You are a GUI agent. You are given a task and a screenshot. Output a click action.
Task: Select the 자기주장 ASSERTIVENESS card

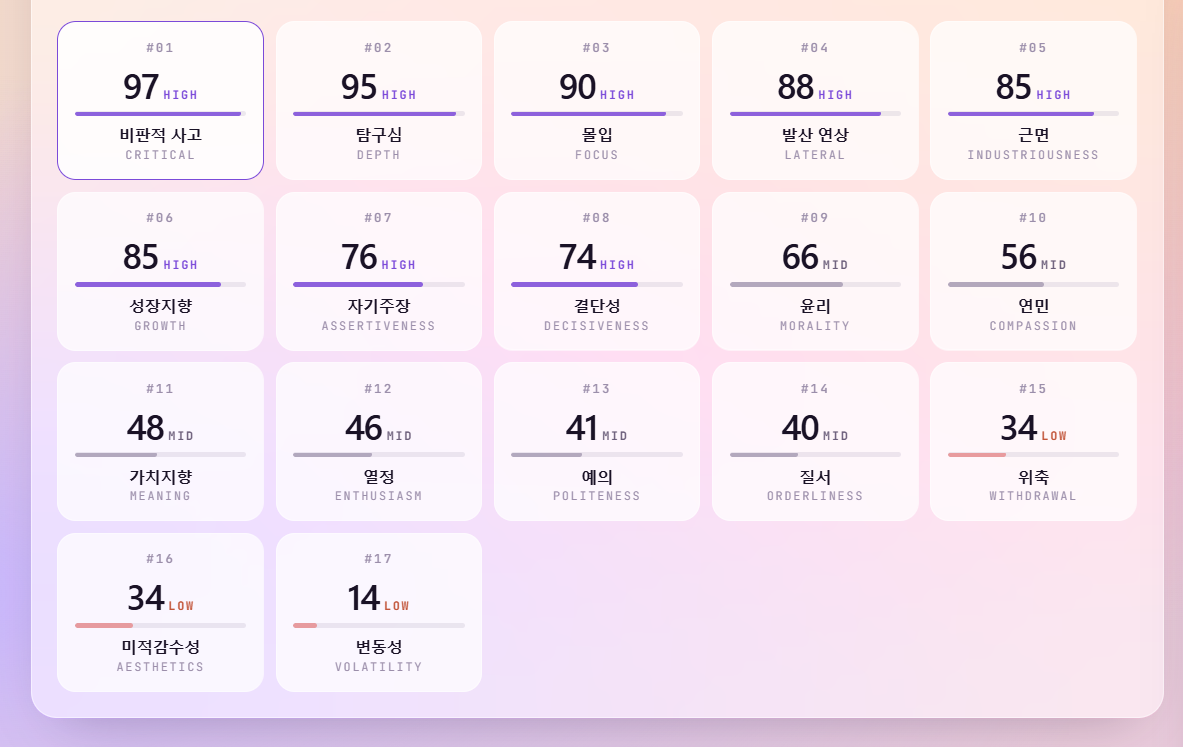click(379, 272)
